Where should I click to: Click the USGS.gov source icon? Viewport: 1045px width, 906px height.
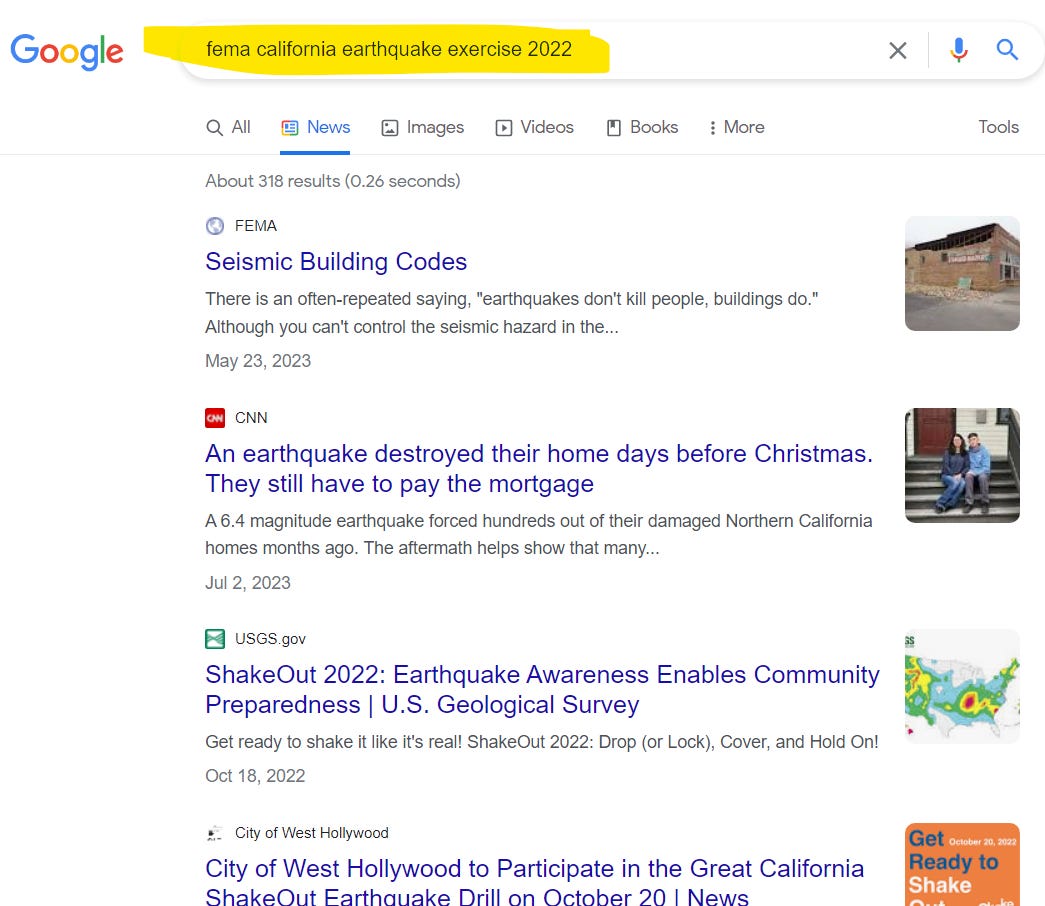(x=215, y=639)
